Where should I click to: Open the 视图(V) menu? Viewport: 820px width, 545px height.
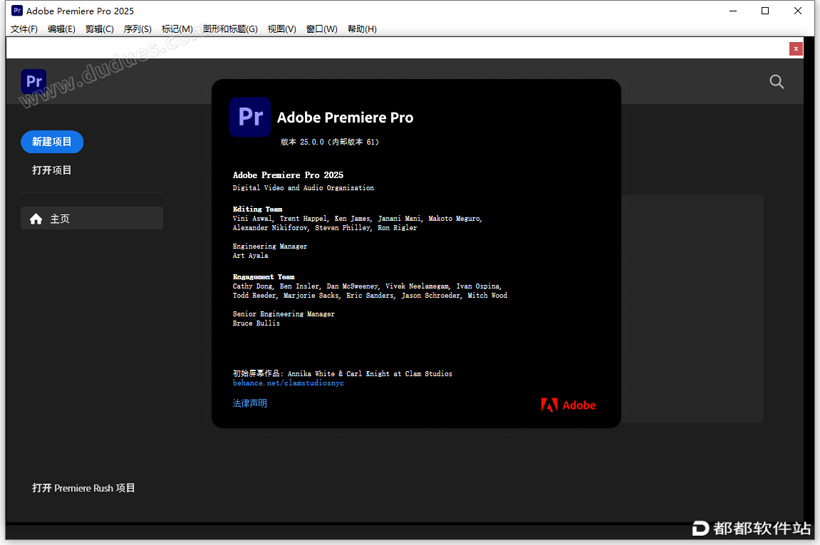coord(282,29)
